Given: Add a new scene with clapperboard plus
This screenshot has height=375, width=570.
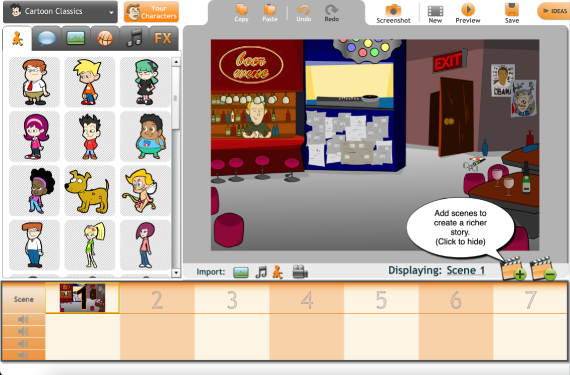Looking at the screenshot, I should tap(513, 269).
